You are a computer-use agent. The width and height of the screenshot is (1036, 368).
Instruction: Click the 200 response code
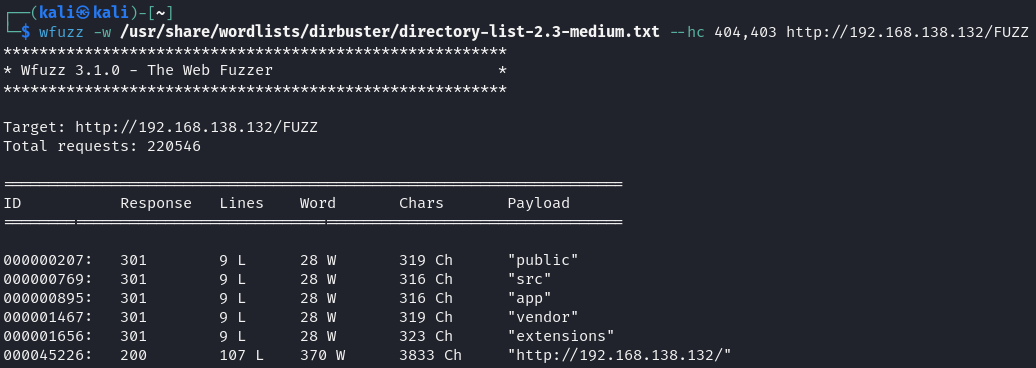(x=133, y=355)
